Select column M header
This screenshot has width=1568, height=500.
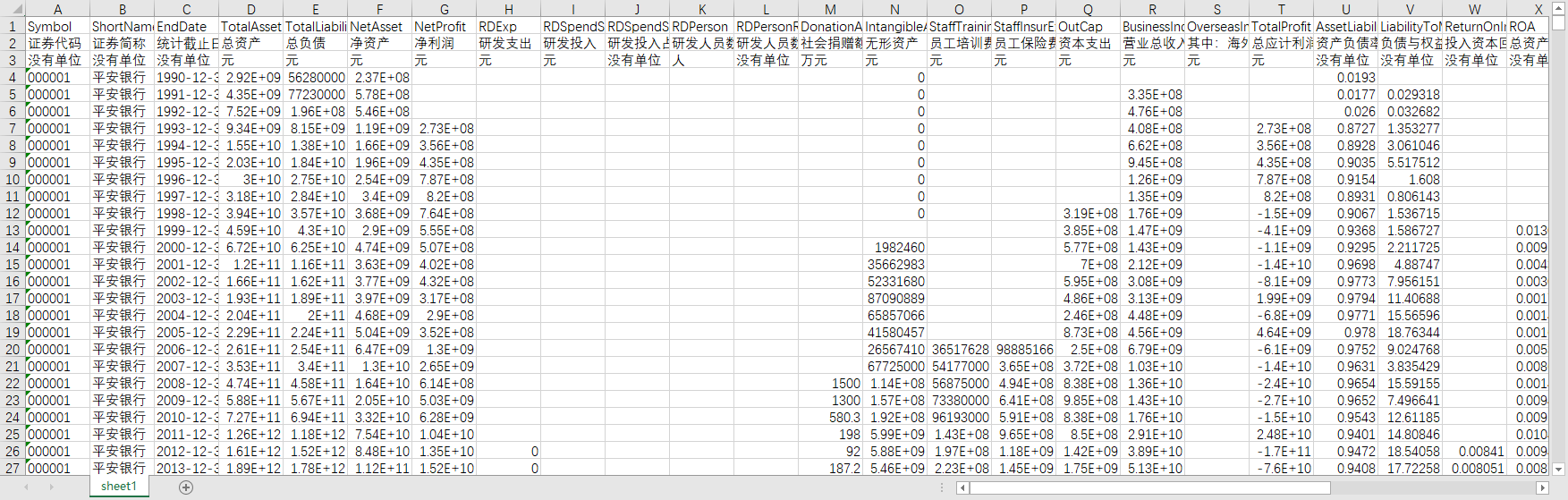pyautogui.click(x=831, y=9)
